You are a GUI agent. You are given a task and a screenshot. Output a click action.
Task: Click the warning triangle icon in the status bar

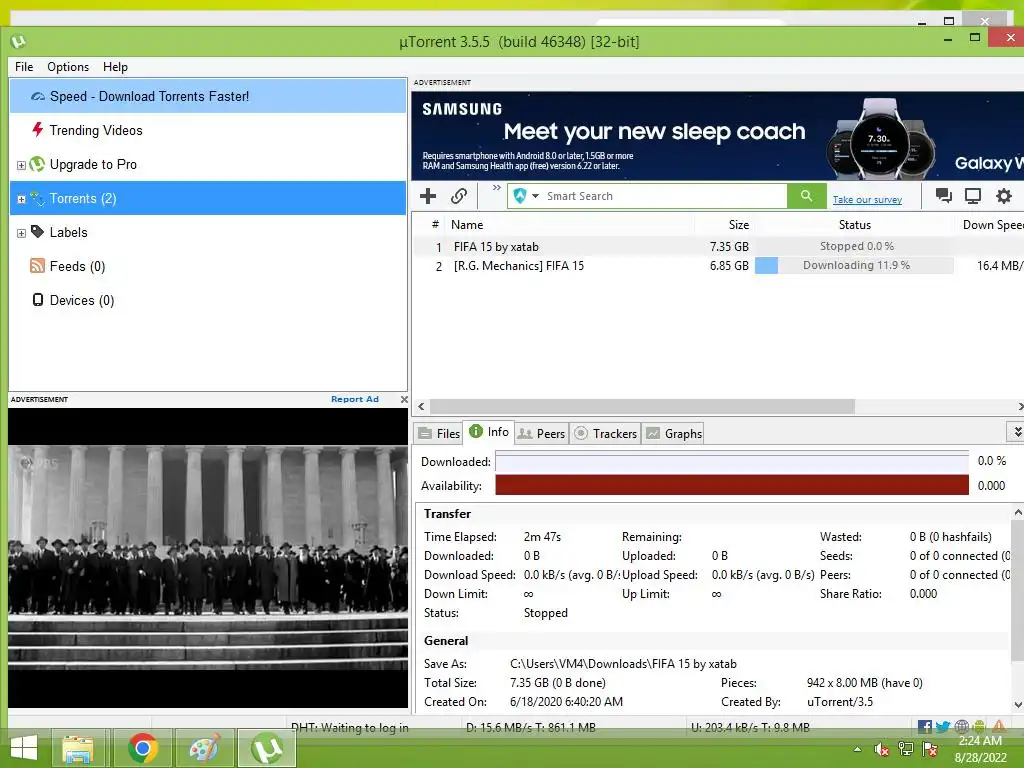[x=999, y=727]
